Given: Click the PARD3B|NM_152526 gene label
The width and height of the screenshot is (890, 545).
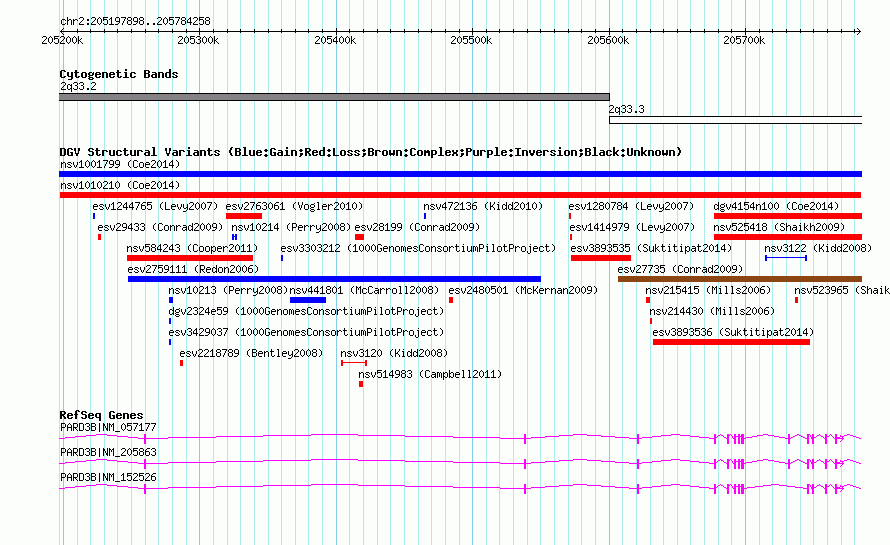Looking at the screenshot, I should (x=108, y=477).
